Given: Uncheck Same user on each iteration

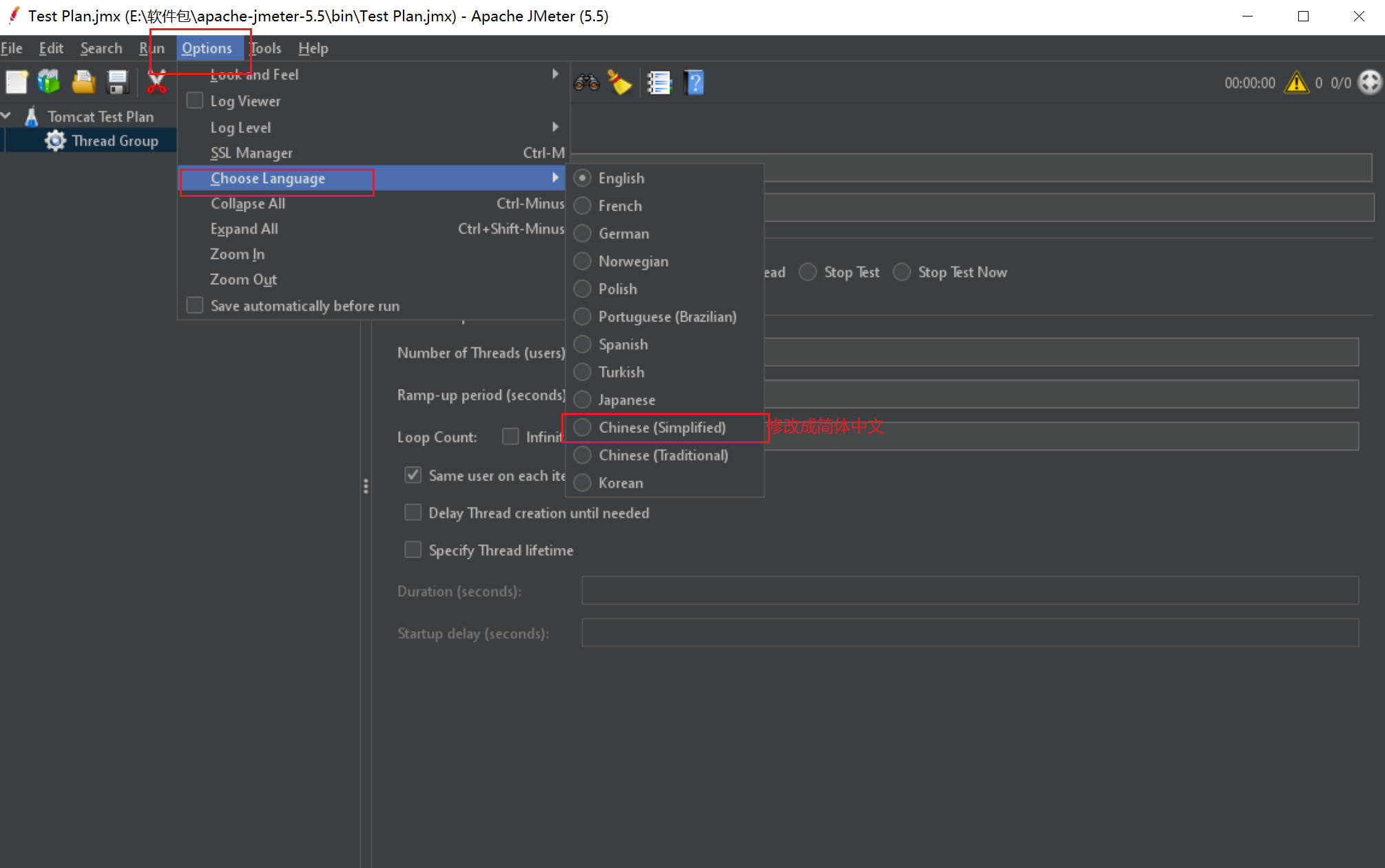Looking at the screenshot, I should pos(413,475).
